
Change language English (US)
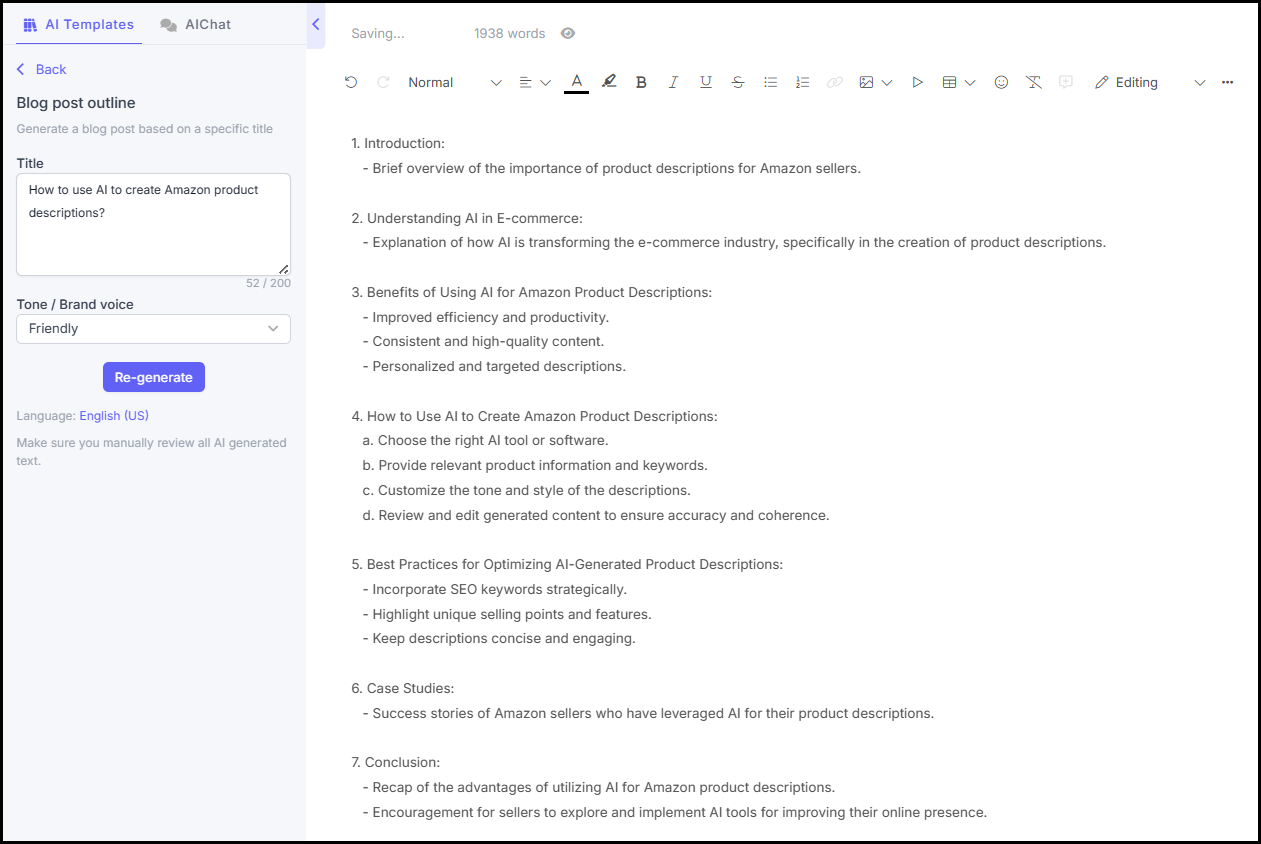pyautogui.click(x=114, y=415)
